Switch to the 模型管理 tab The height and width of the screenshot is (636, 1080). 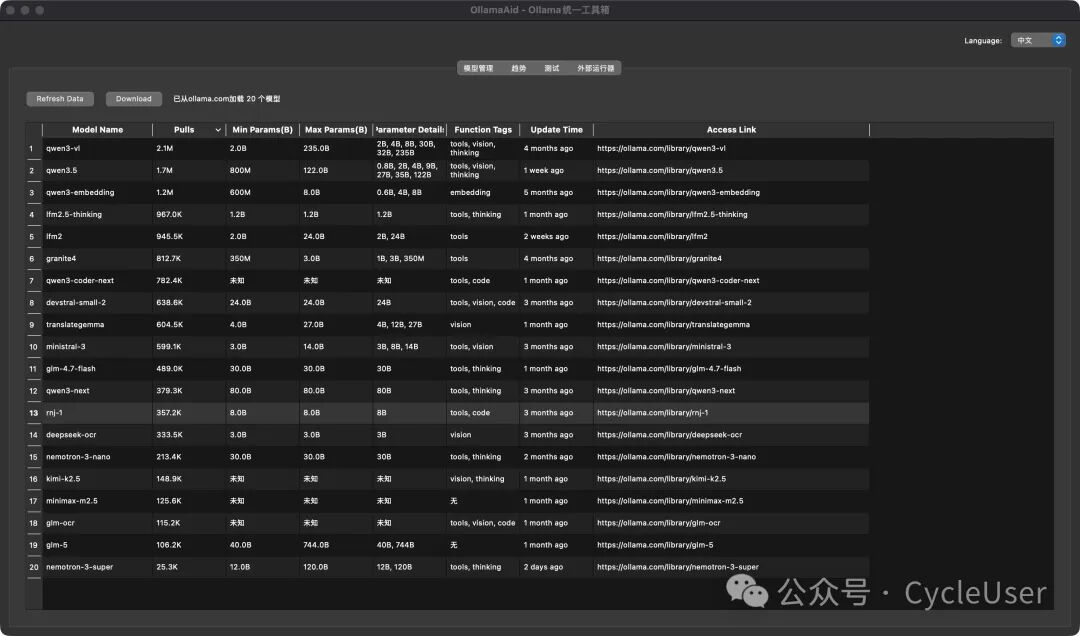(x=478, y=68)
